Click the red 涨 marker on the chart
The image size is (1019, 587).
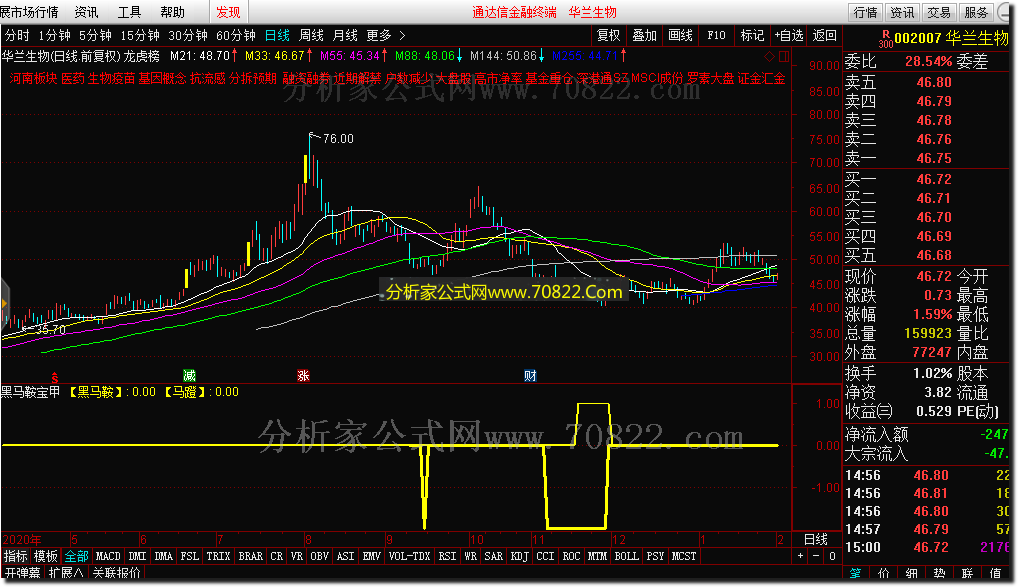(x=303, y=375)
